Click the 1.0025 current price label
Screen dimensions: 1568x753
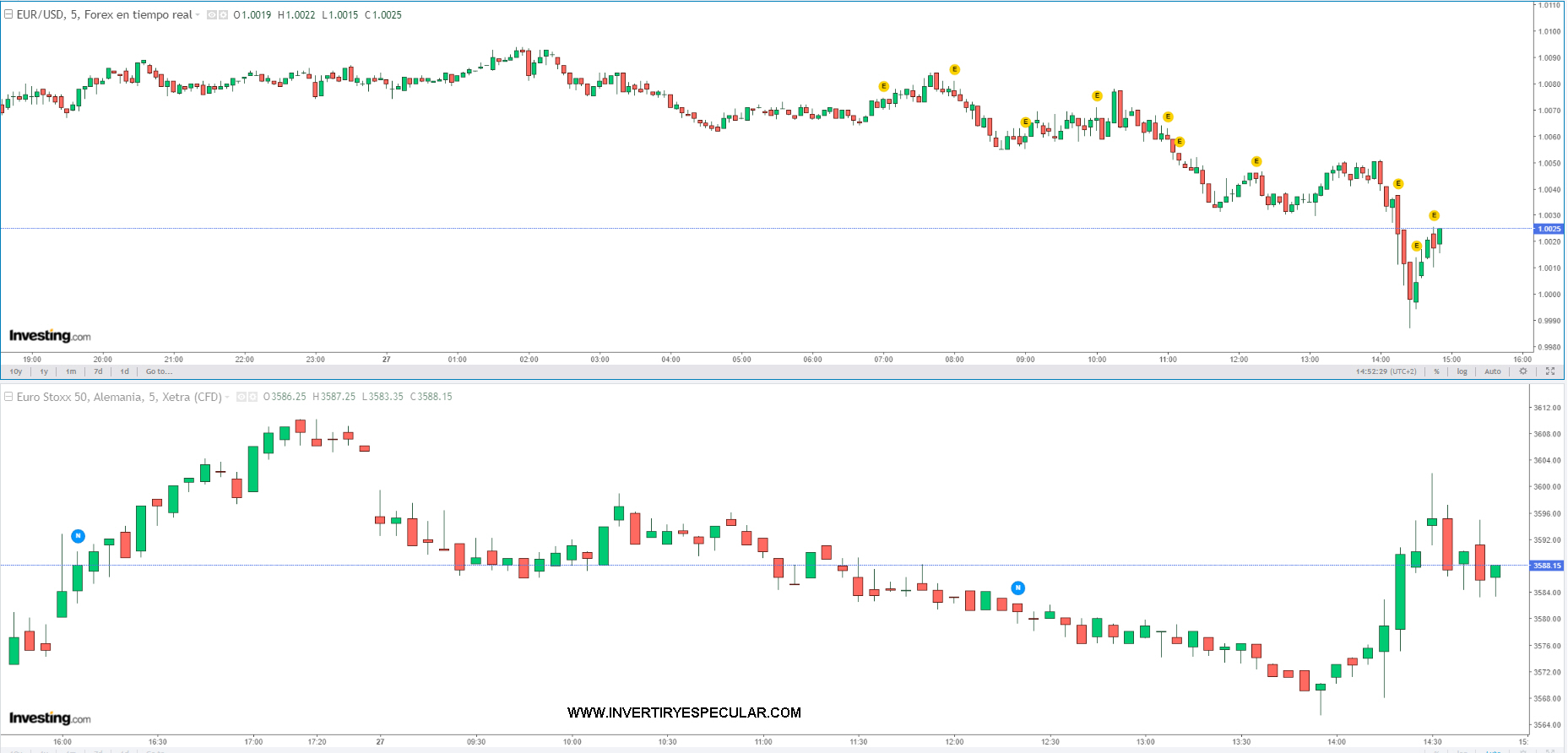[x=1549, y=229]
